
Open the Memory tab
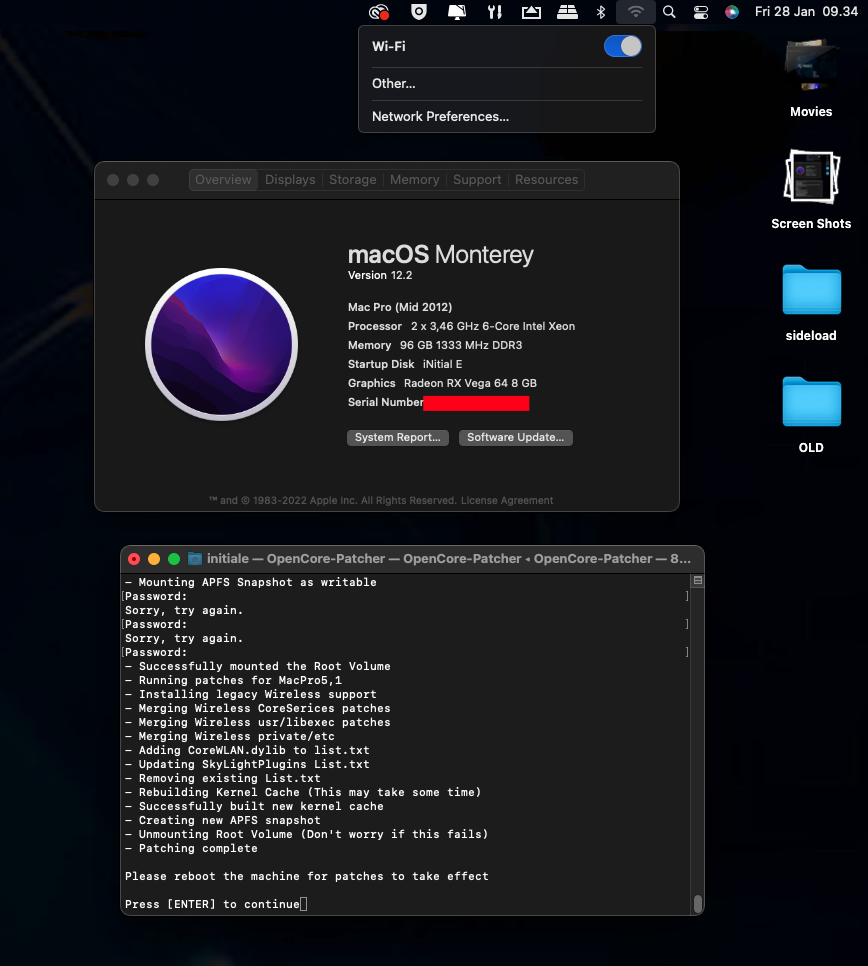click(415, 180)
